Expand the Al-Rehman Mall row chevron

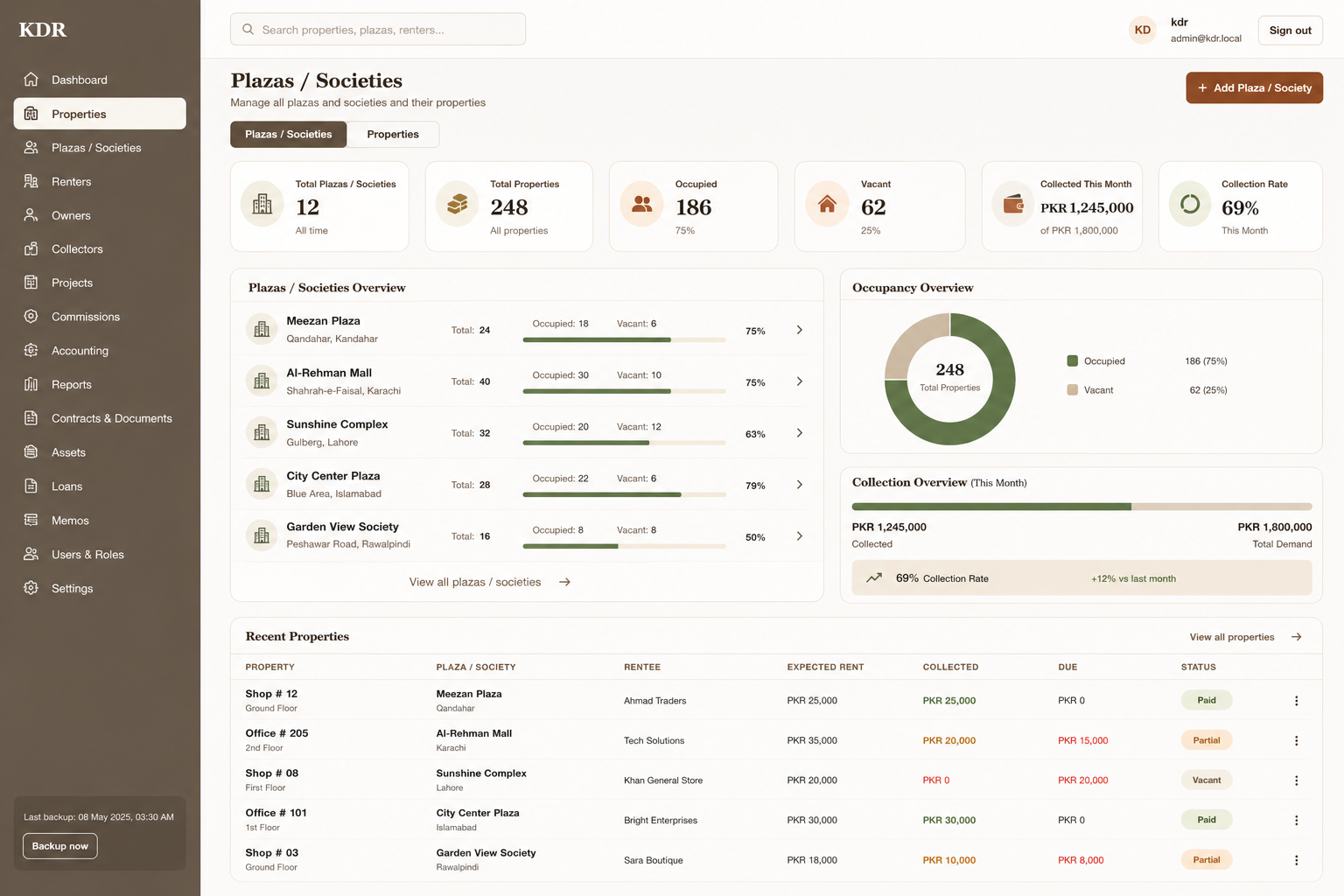click(800, 381)
